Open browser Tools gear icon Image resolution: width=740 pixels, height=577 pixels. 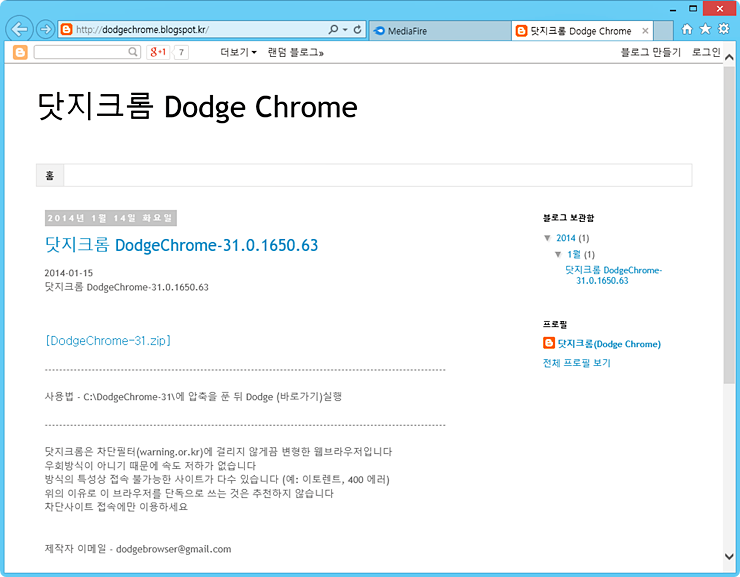(x=723, y=29)
